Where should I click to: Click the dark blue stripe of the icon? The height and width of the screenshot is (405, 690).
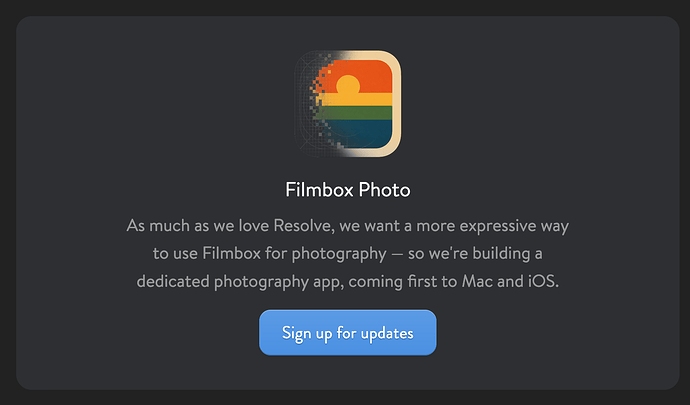click(x=361, y=134)
